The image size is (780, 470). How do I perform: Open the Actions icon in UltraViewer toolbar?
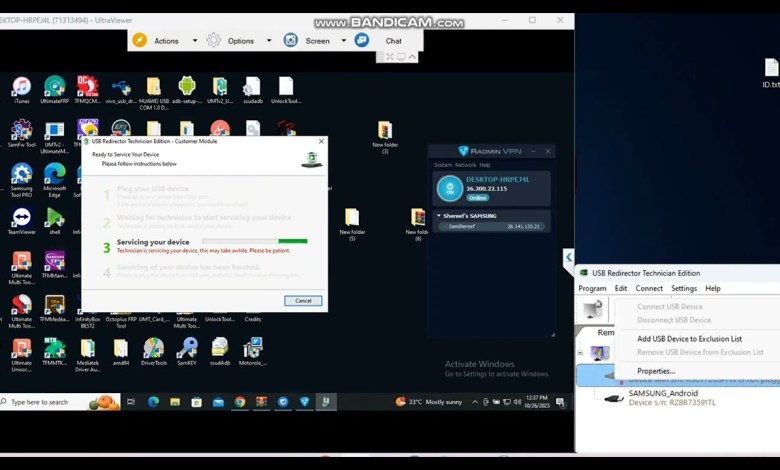[140, 40]
